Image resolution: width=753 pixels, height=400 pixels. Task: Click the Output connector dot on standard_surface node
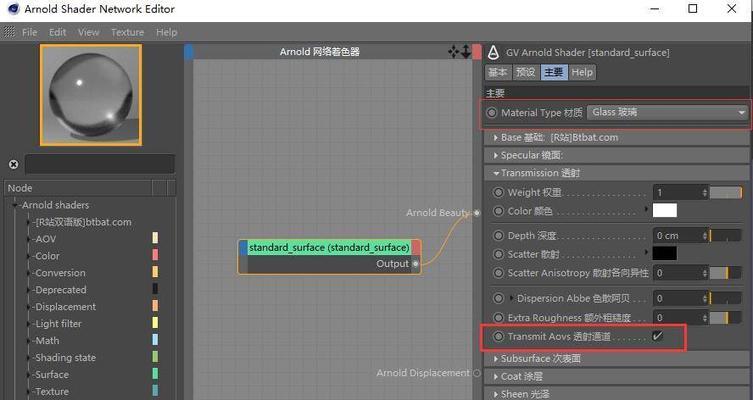pos(415,264)
